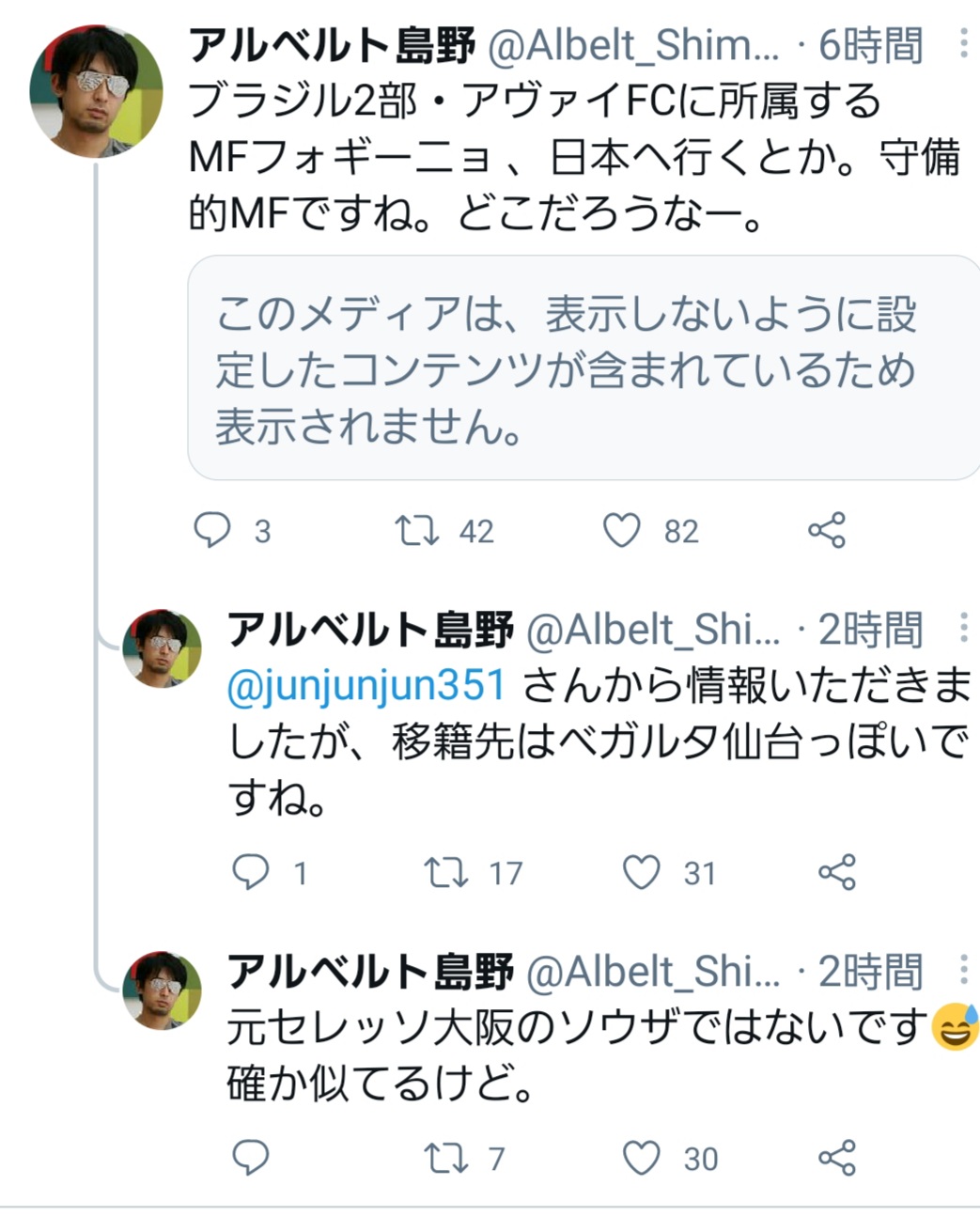Open the @junjunjun351 mention link
The height and width of the screenshot is (1216, 980).
pos(366,685)
